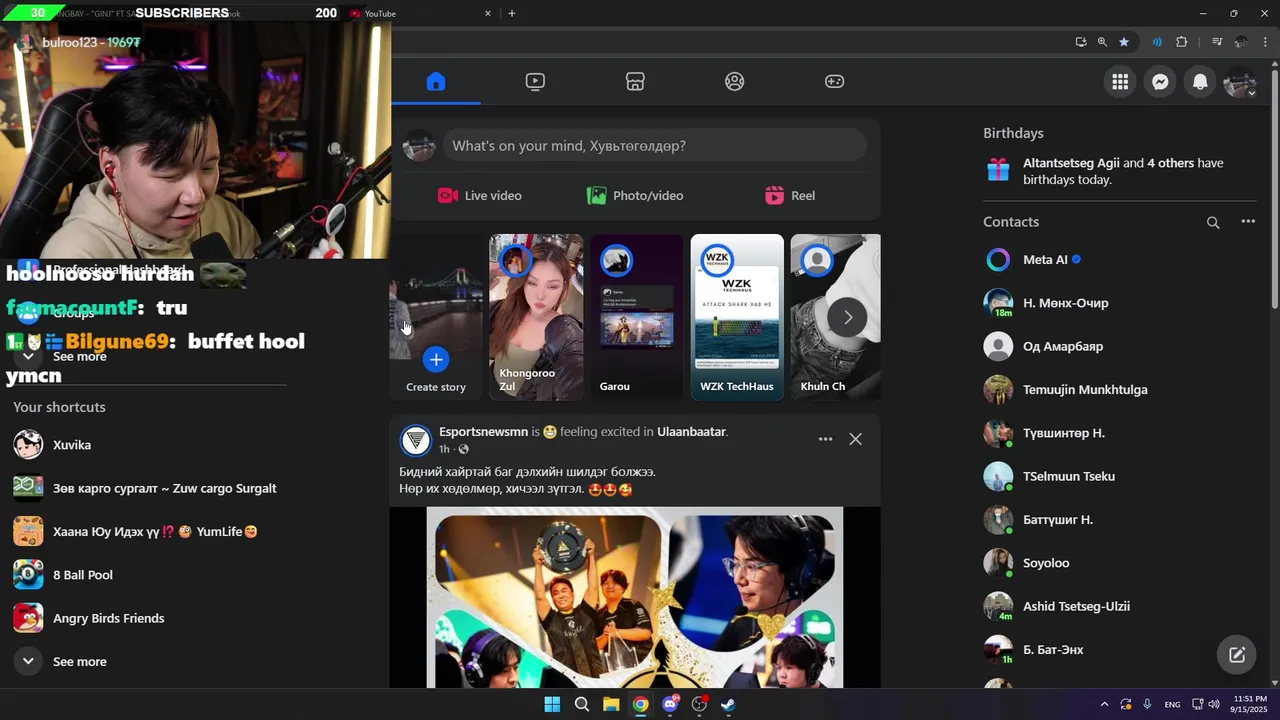Screen dimensions: 1280x720
Task: Open the account profile menu
Action: coord(1240,82)
